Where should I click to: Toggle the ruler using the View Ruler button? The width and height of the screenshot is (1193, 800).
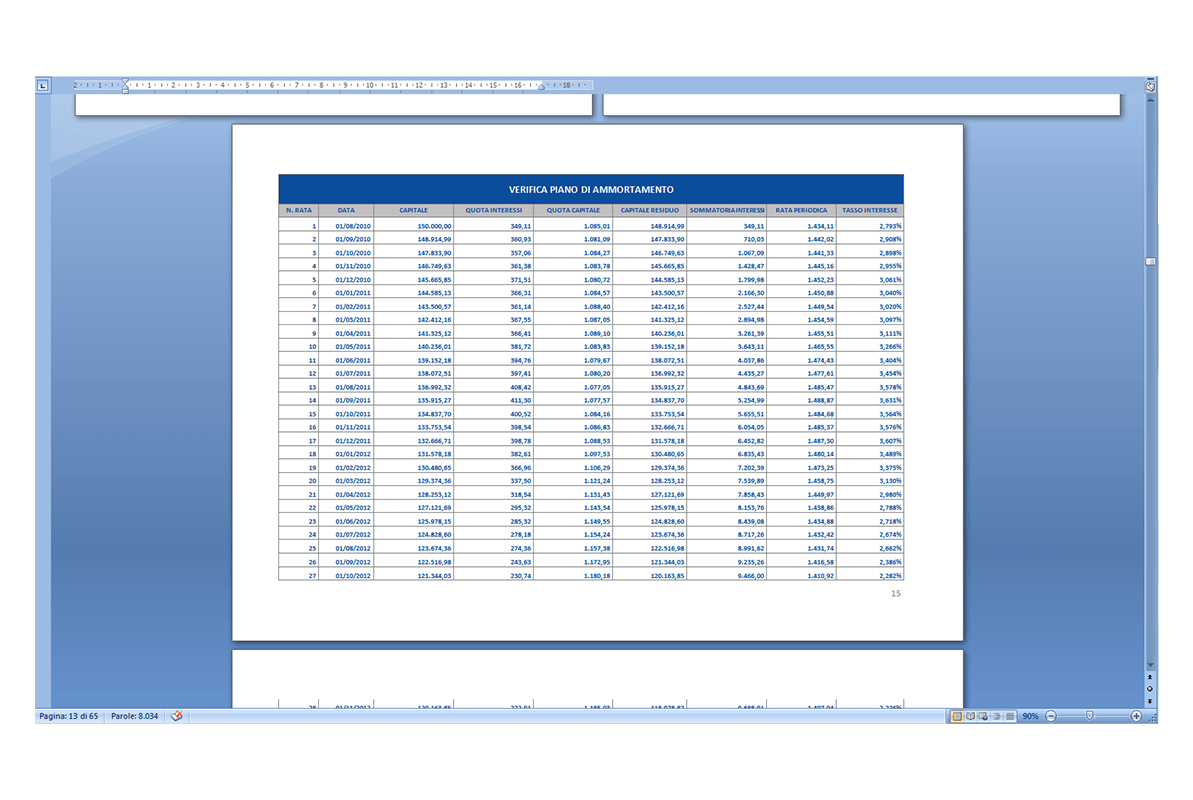pos(1150,87)
